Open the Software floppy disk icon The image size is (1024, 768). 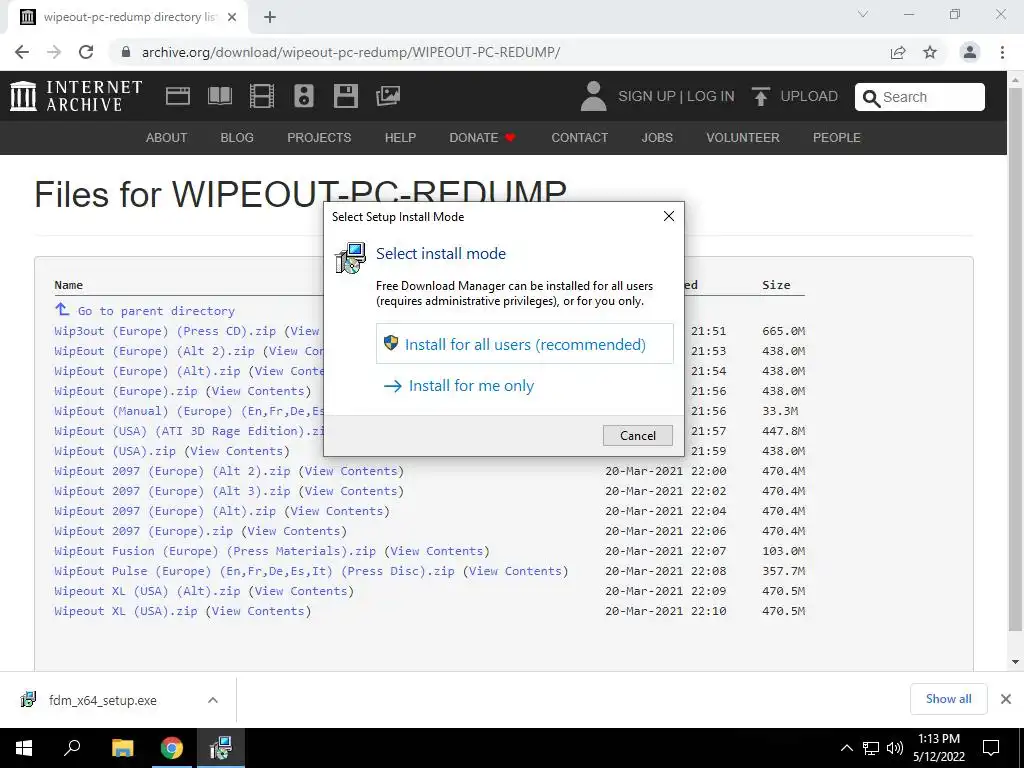(345, 96)
